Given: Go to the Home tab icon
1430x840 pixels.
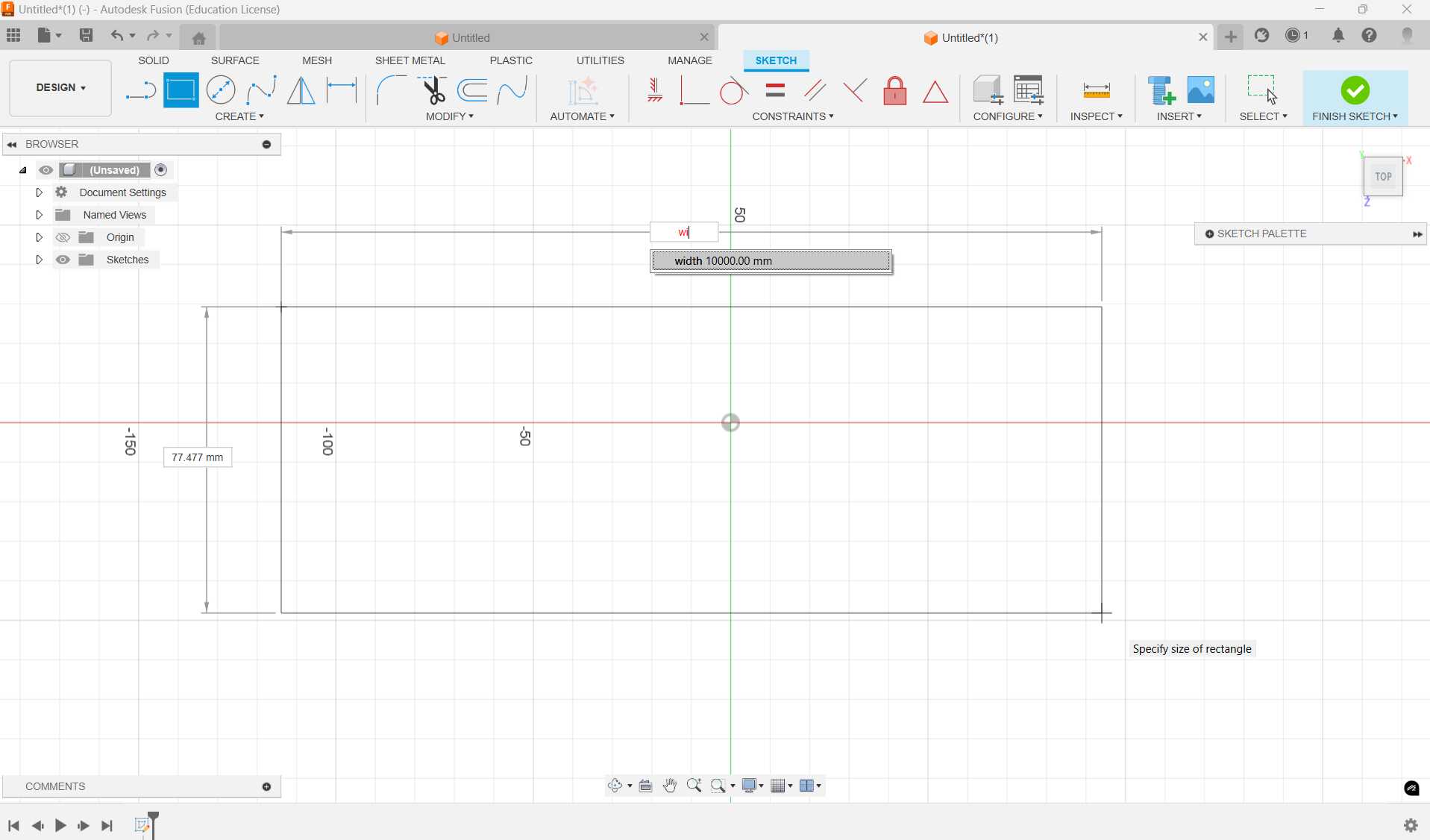Looking at the screenshot, I should 198,38.
